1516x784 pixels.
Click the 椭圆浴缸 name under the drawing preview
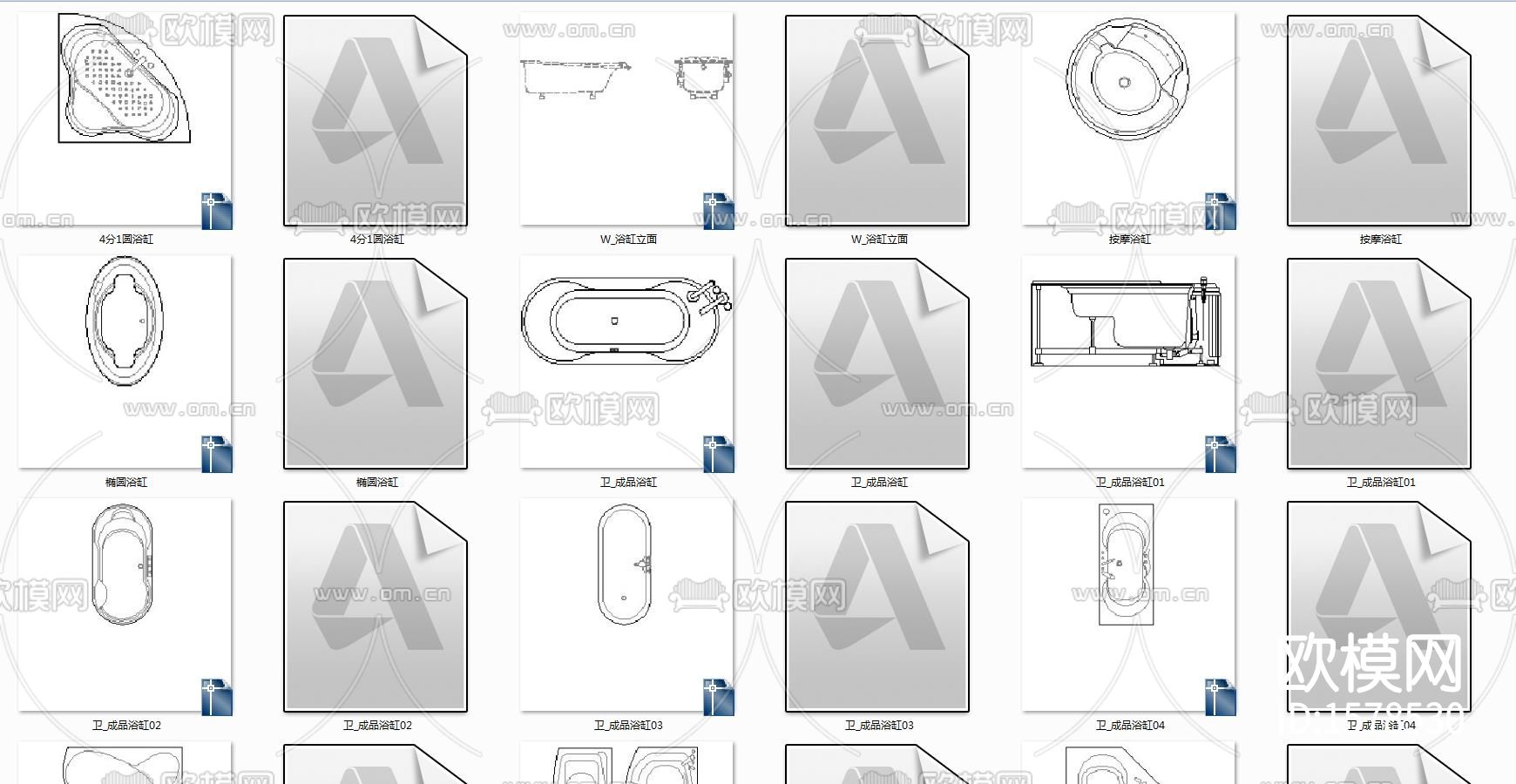coord(126,482)
